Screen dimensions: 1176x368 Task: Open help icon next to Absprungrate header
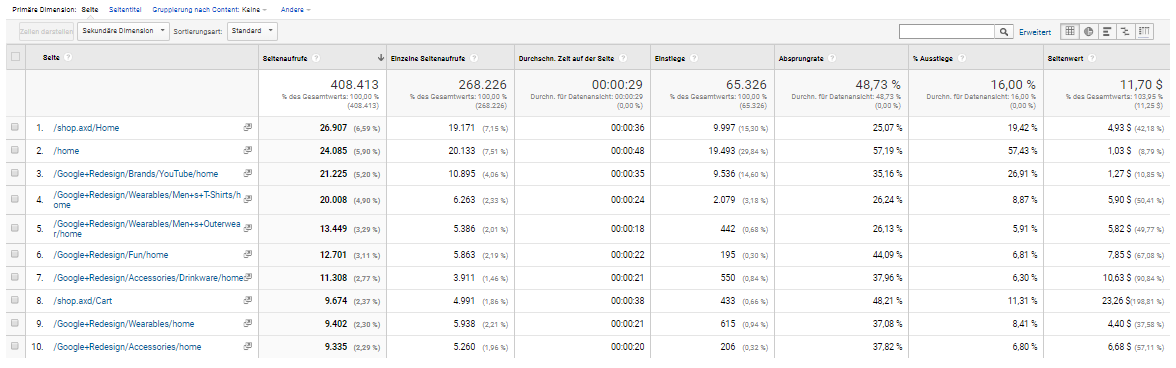click(x=832, y=58)
